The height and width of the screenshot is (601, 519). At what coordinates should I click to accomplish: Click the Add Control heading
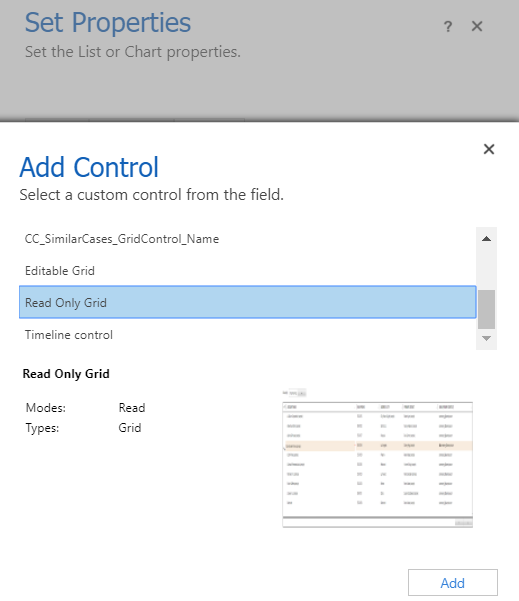pos(89,167)
